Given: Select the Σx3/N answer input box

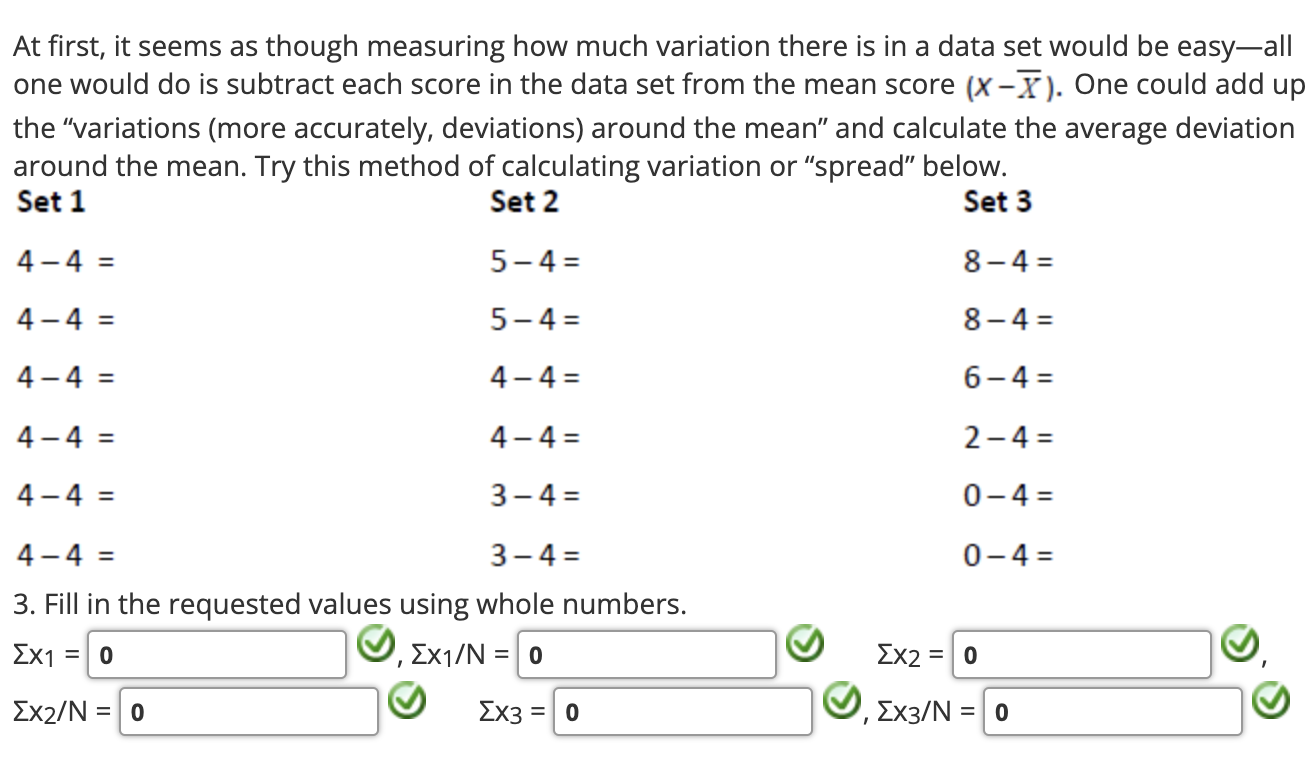Looking at the screenshot, I should tap(1113, 712).
